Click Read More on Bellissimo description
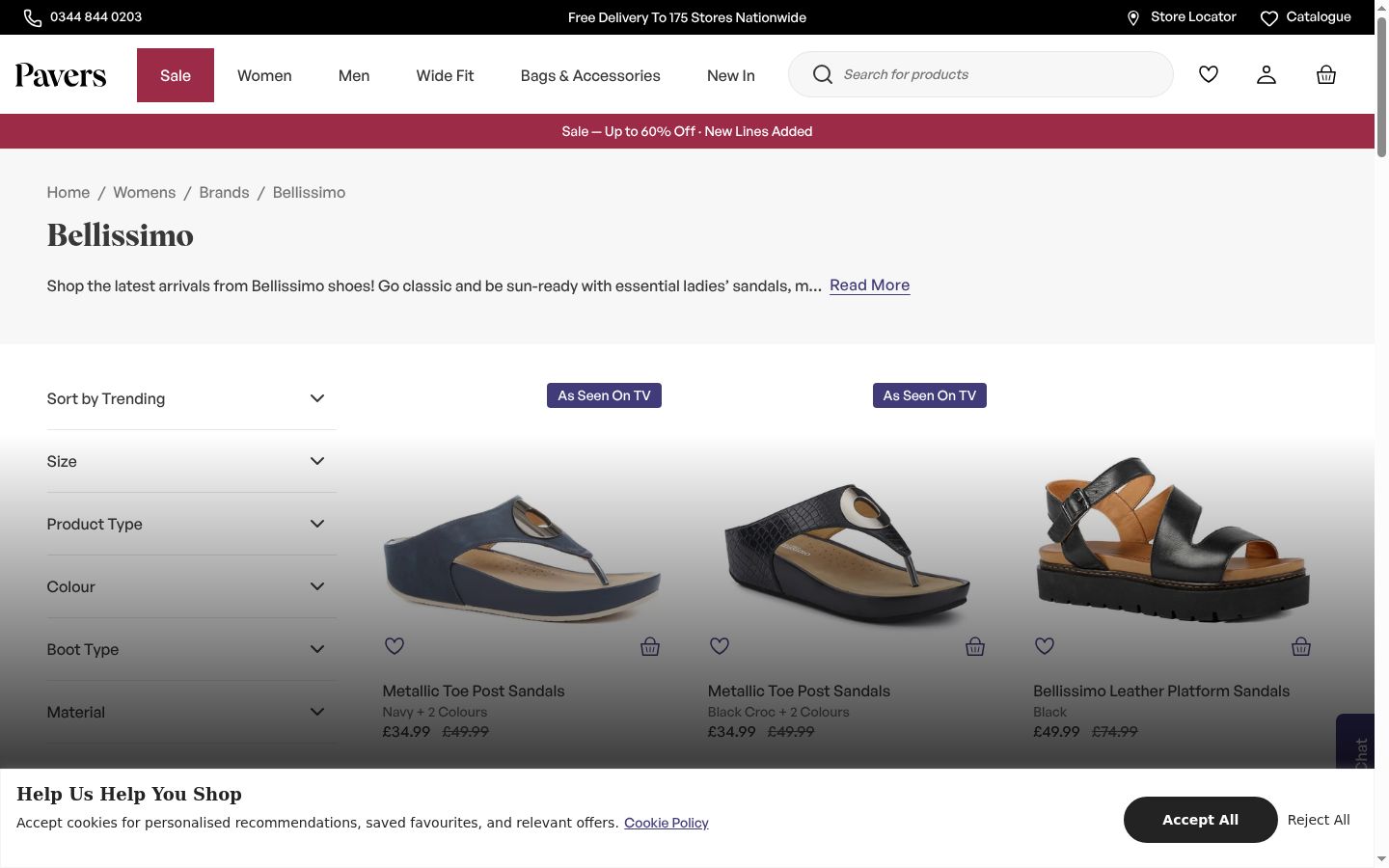 click(869, 285)
